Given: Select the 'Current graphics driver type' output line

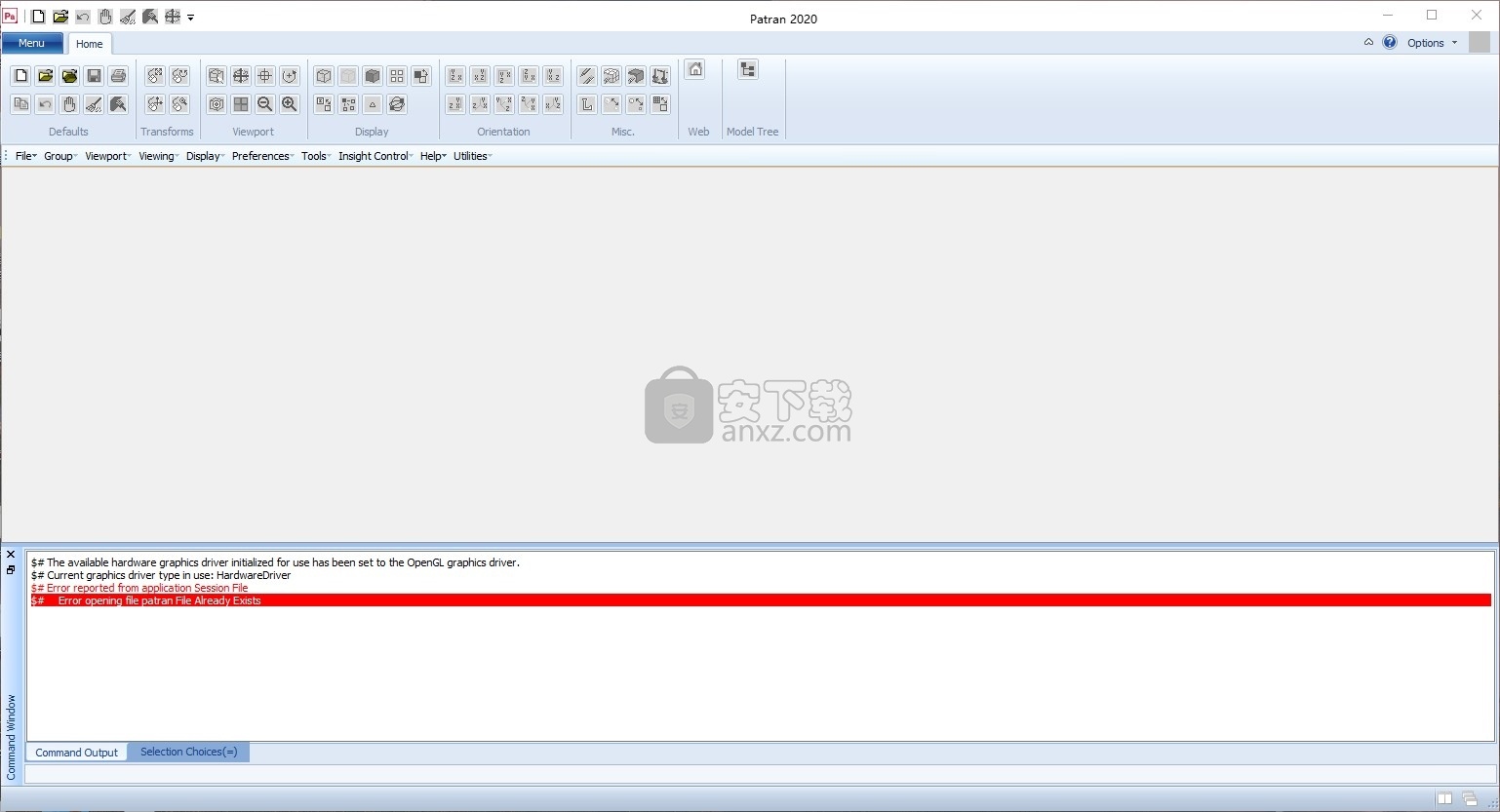Looking at the screenshot, I should 161,575.
